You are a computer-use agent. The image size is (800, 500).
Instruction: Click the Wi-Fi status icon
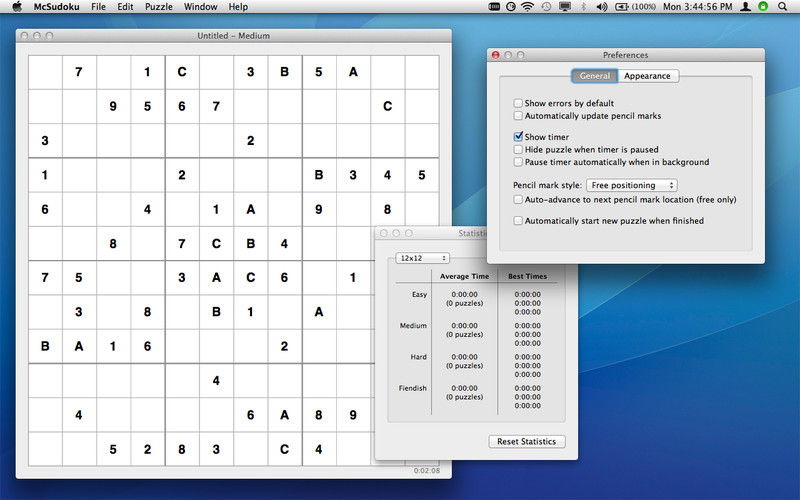pos(528,7)
